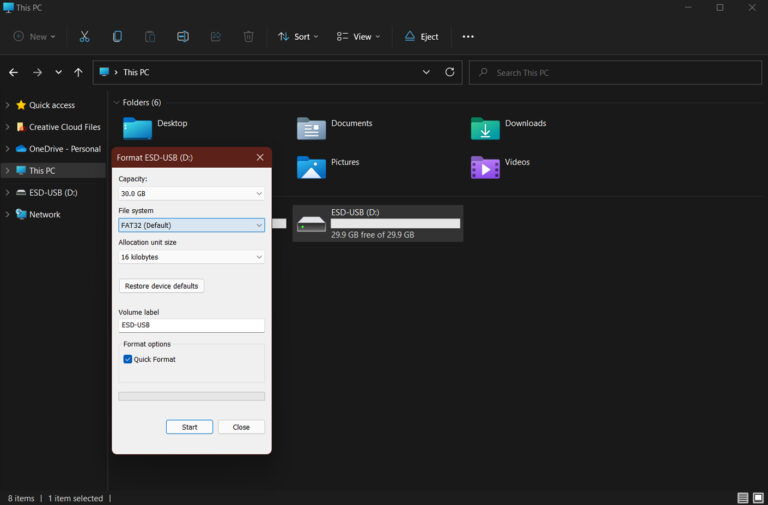Switch to large thumbnails view in status bar

coord(758,498)
